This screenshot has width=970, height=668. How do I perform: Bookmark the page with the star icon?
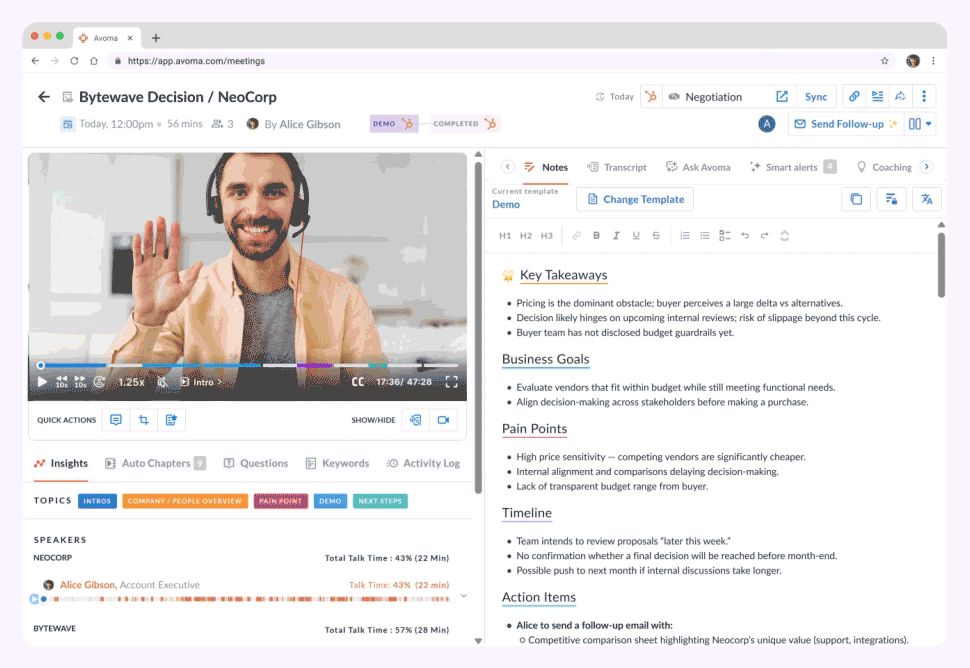coord(885,61)
